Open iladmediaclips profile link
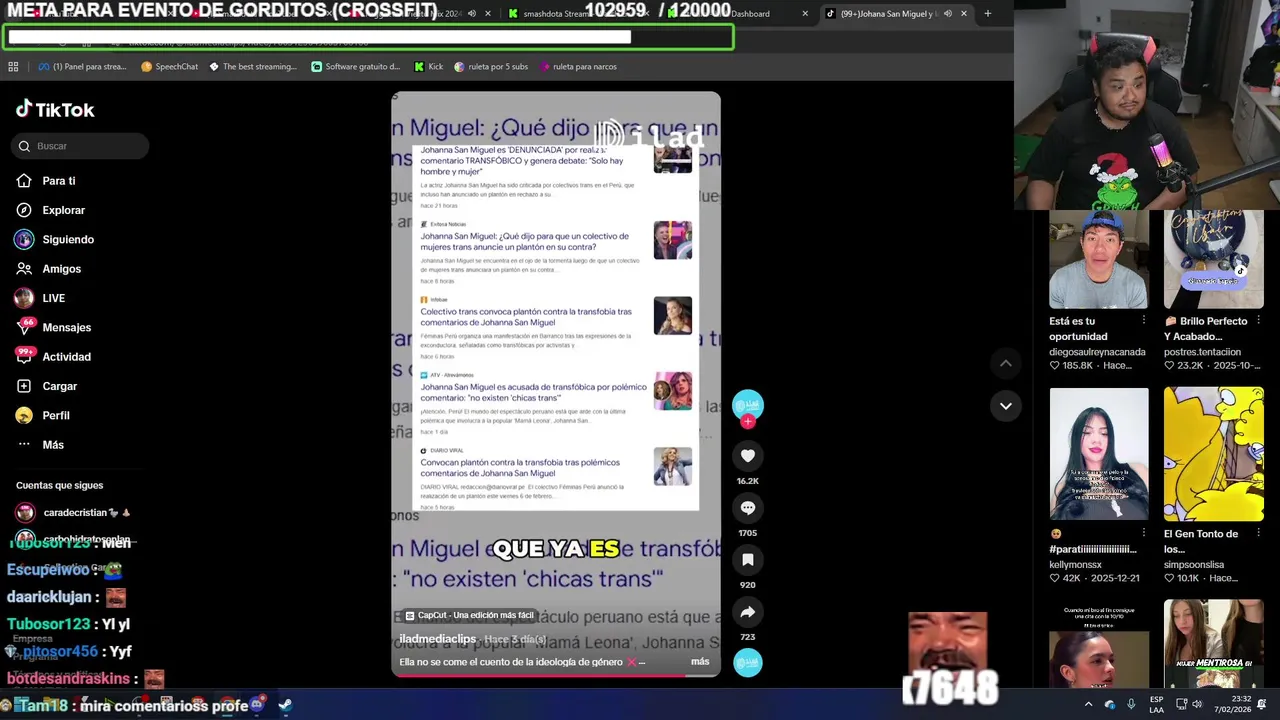 point(438,639)
